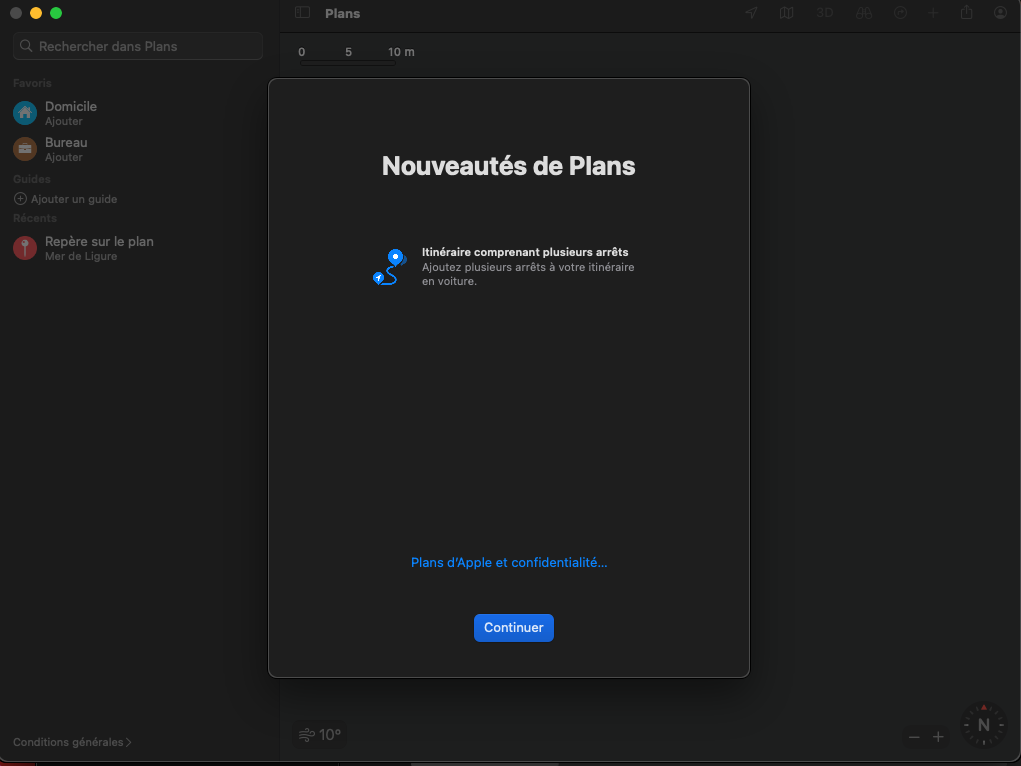The width and height of the screenshot is (1021, 766).
Task: Open Plans d'Apple et confidentialité link
Action: pos(509,562)
